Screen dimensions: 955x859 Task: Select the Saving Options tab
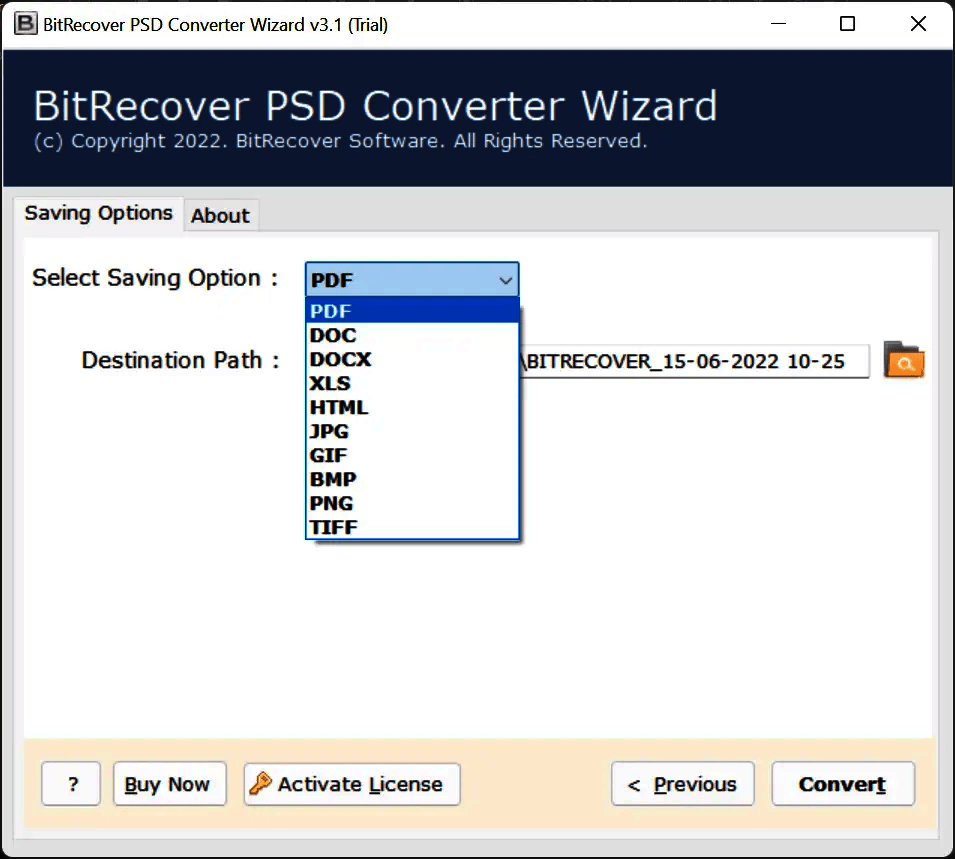click(x=98, y=213)
